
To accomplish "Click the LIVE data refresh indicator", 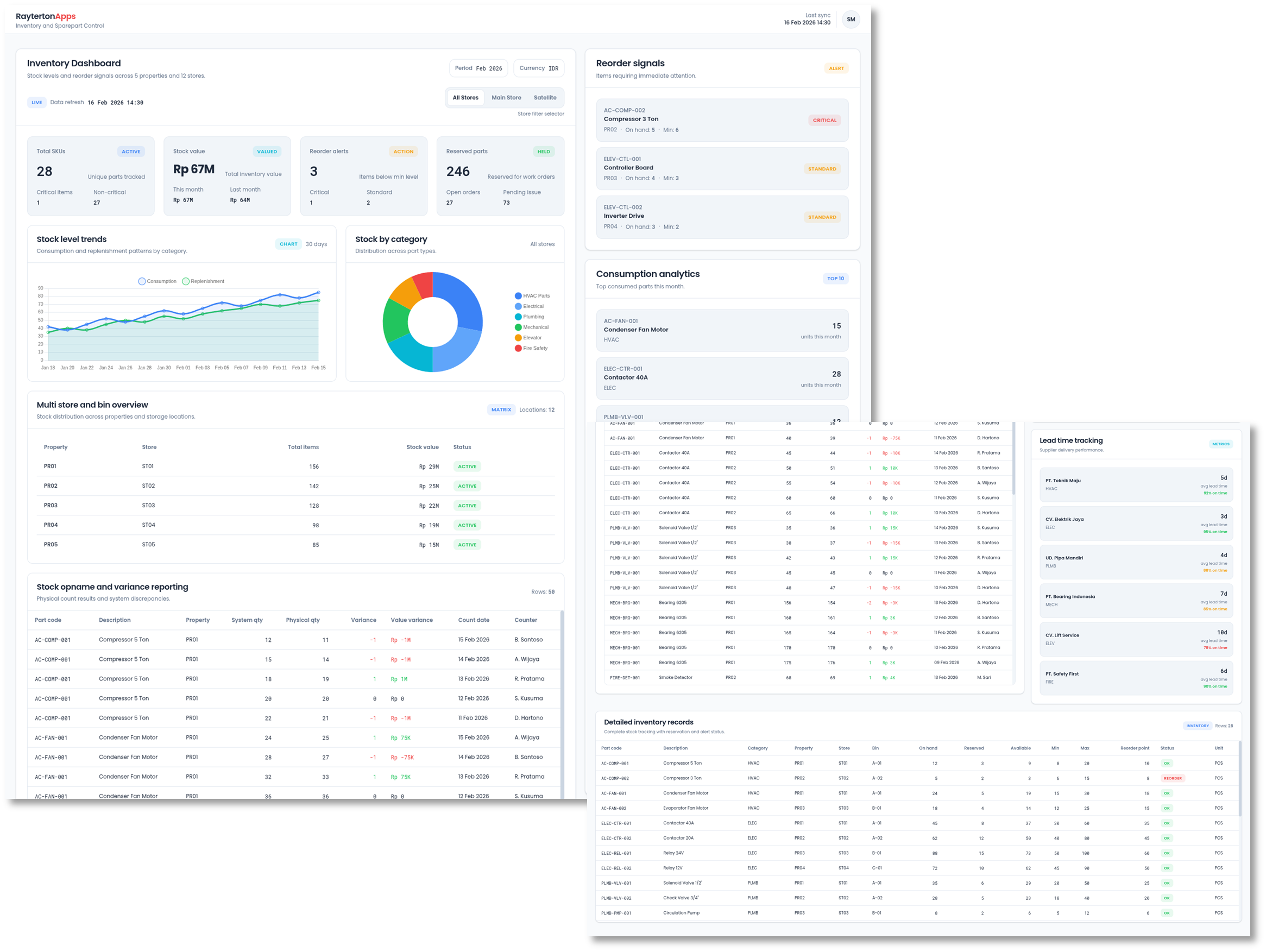I will click(x=36, y=103).
